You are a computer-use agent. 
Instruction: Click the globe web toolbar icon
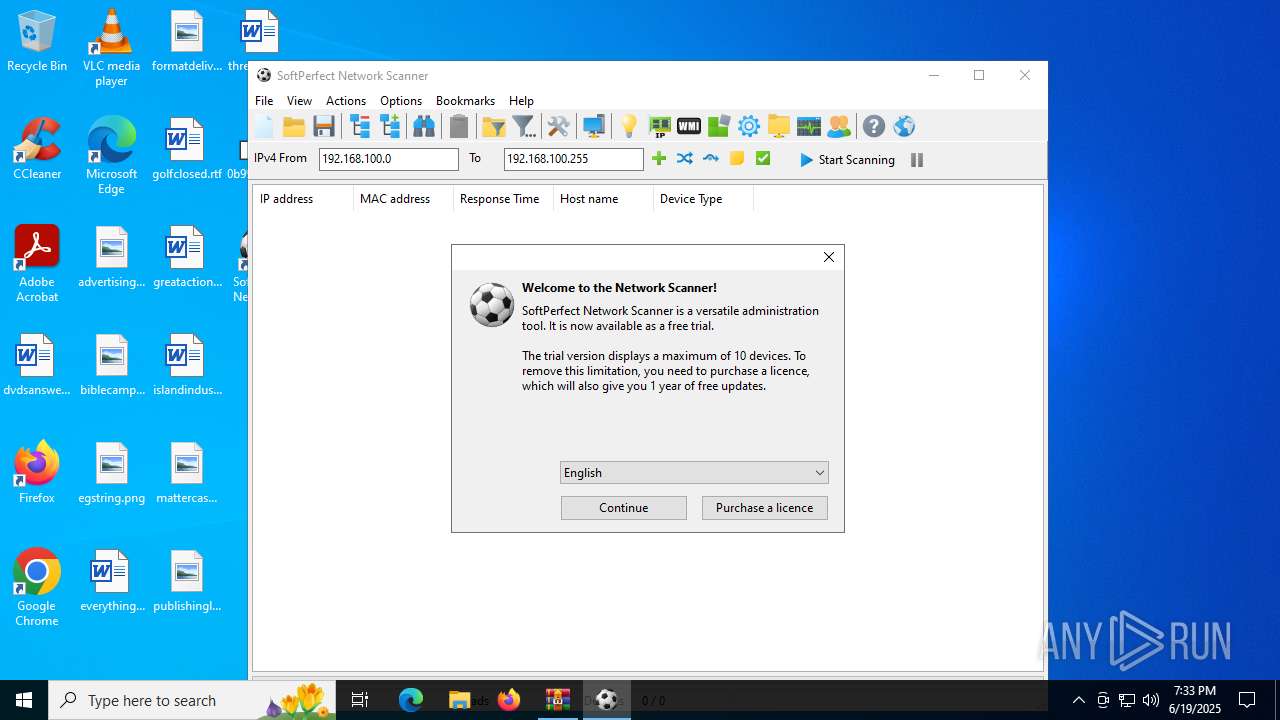[904, 126]
